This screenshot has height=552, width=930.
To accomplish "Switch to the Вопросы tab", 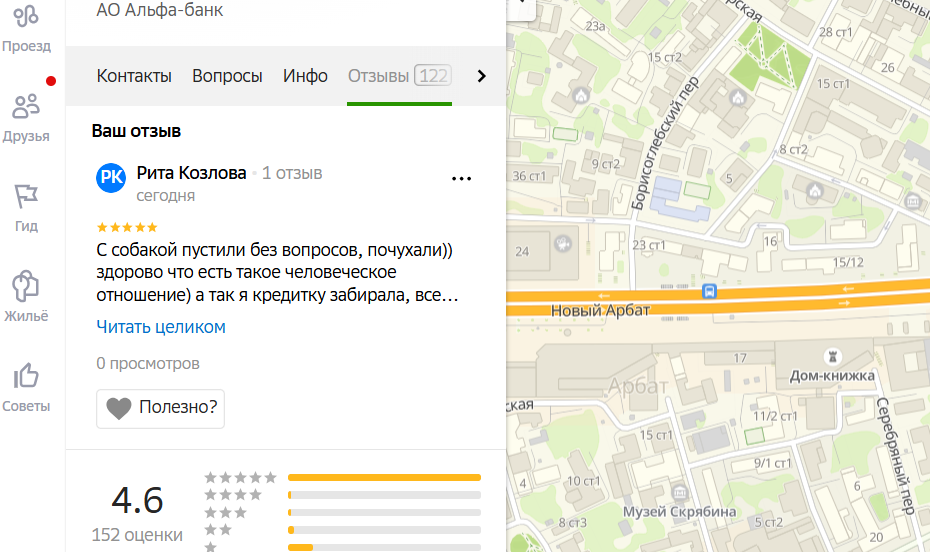I will click(x=227, y=76).
